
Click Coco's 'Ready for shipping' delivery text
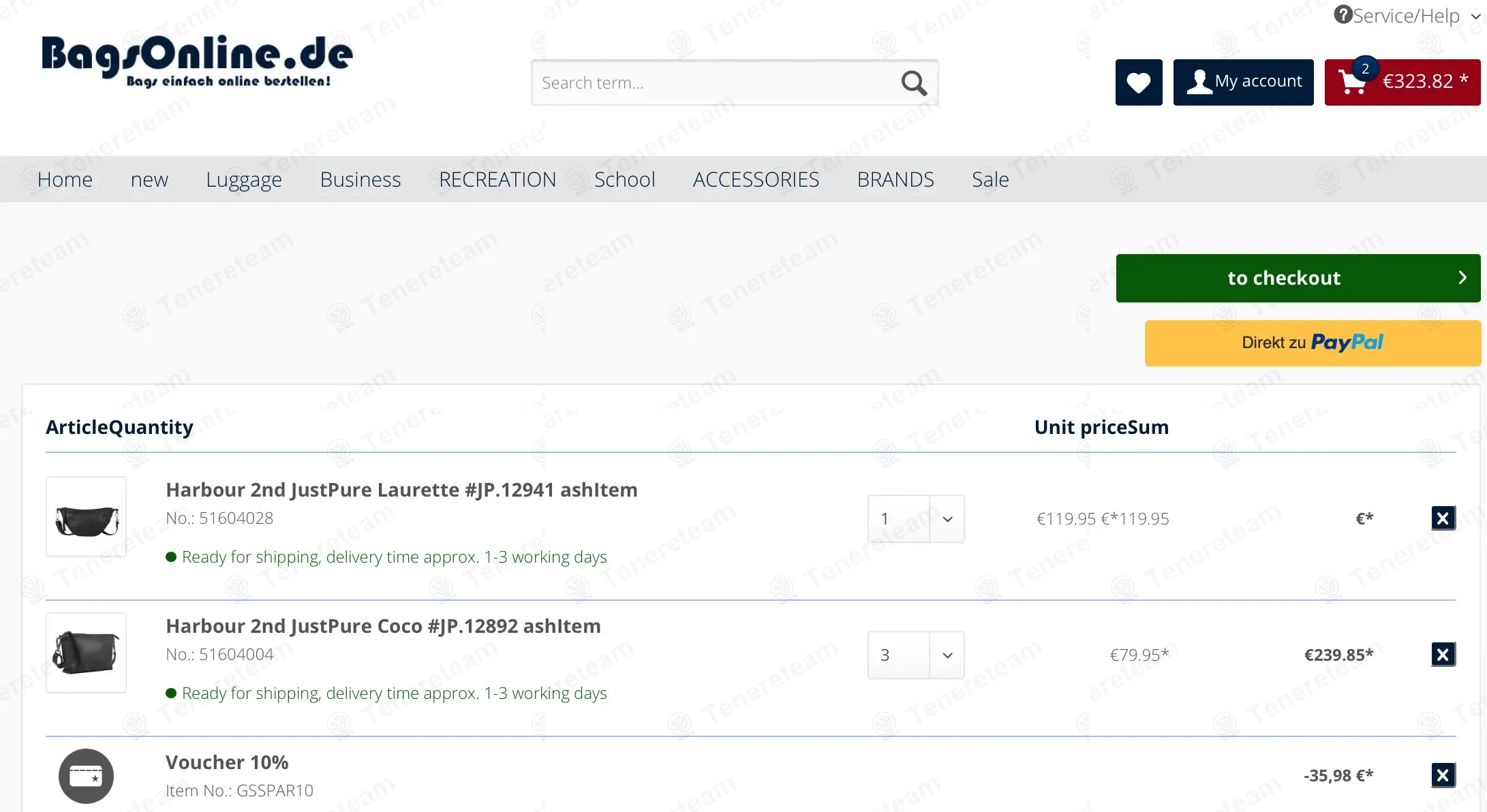(x=394, y=693)
